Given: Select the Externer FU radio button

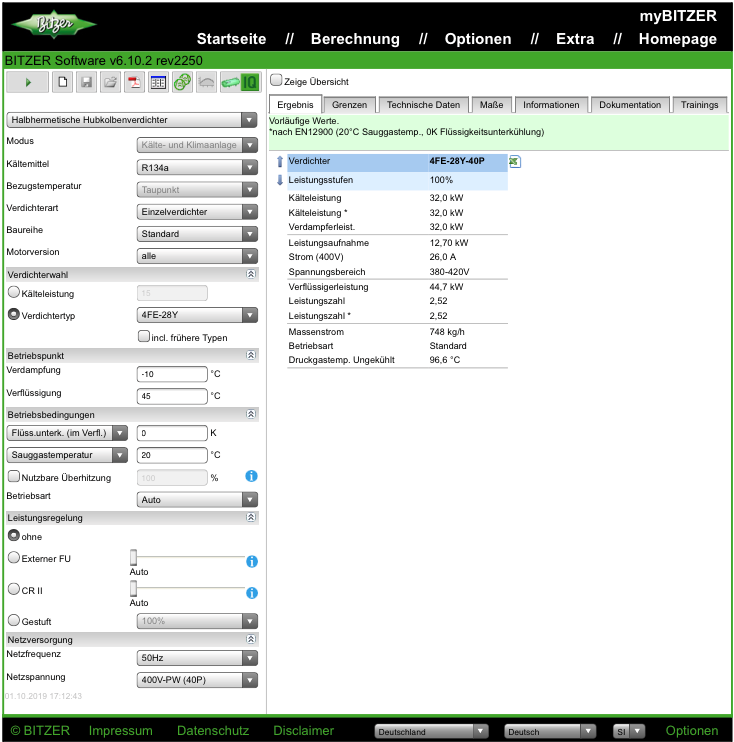Looking at the screenshot, I should (14, 557).
